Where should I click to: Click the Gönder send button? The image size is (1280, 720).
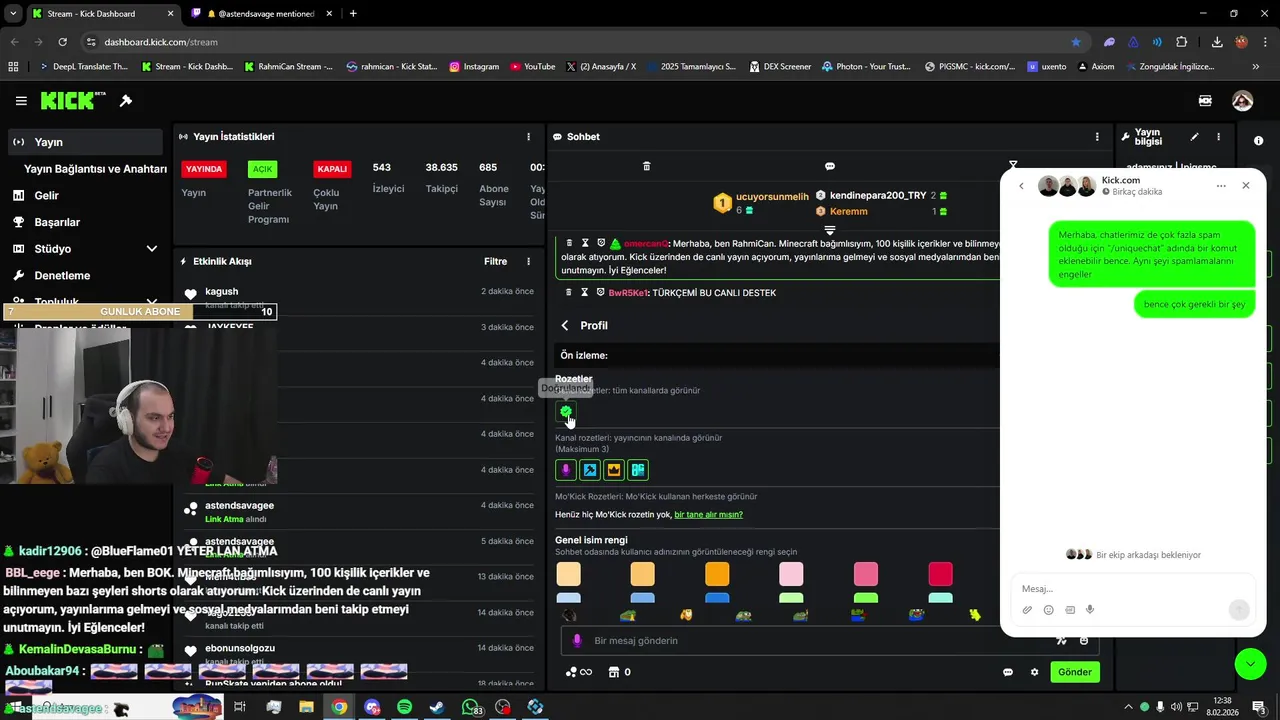[x=1075, y=672]
